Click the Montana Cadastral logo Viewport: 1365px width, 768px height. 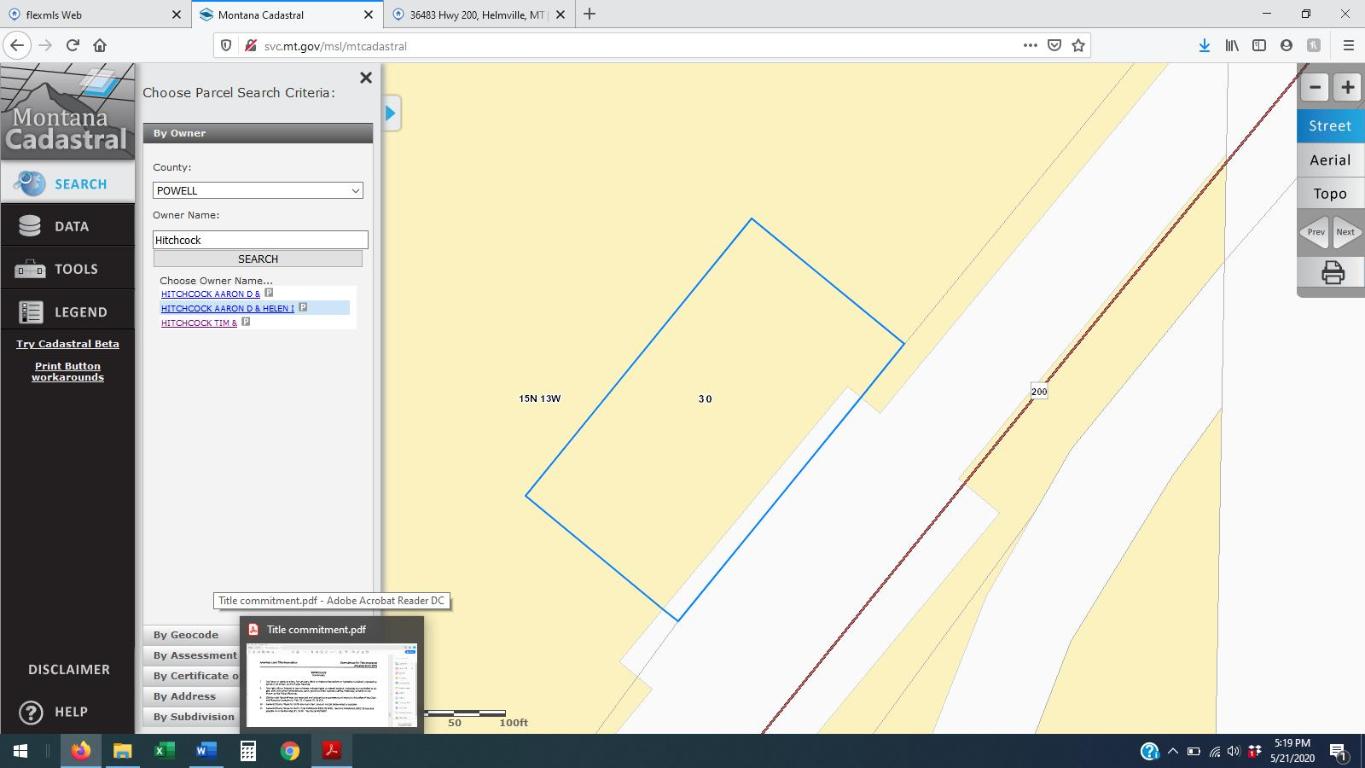[68, 111]
